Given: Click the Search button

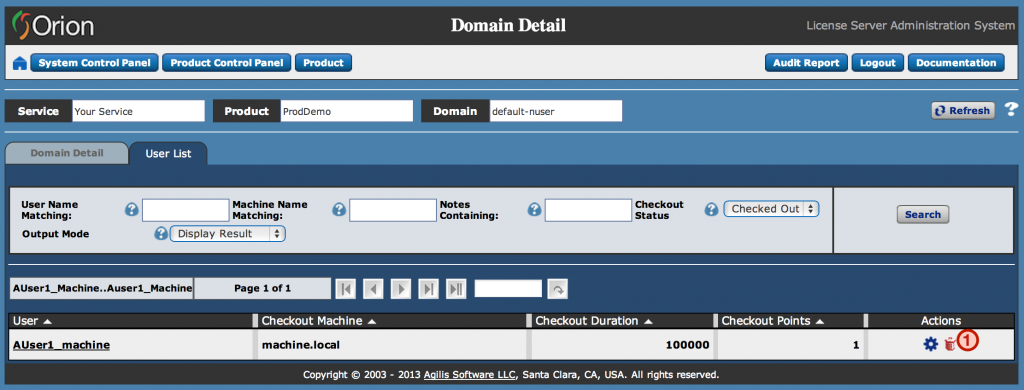Looking at the screenshot, I should [923, 214].
